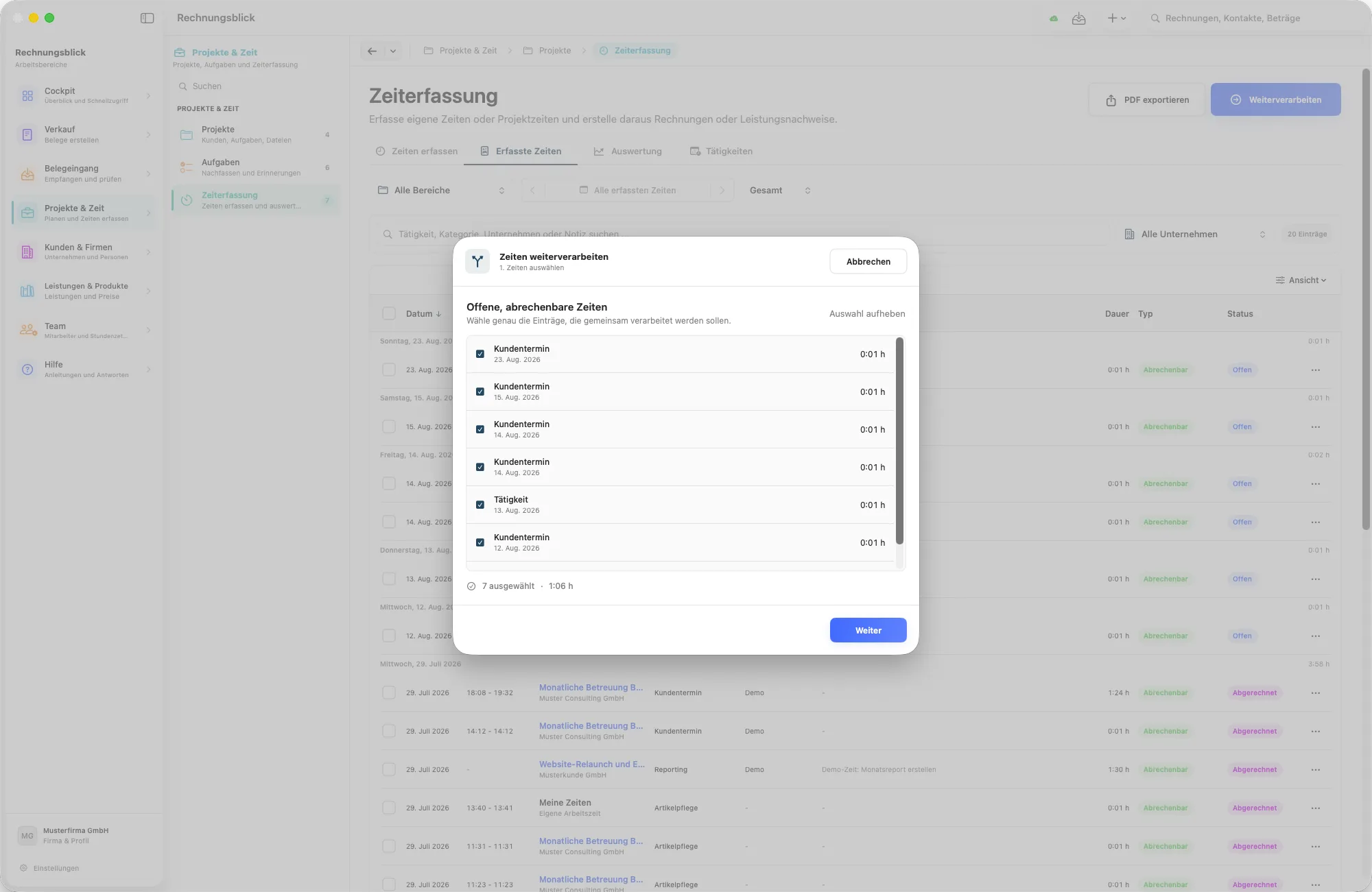Select the Erfasste Zeiten tab

[x=521, y=152]
